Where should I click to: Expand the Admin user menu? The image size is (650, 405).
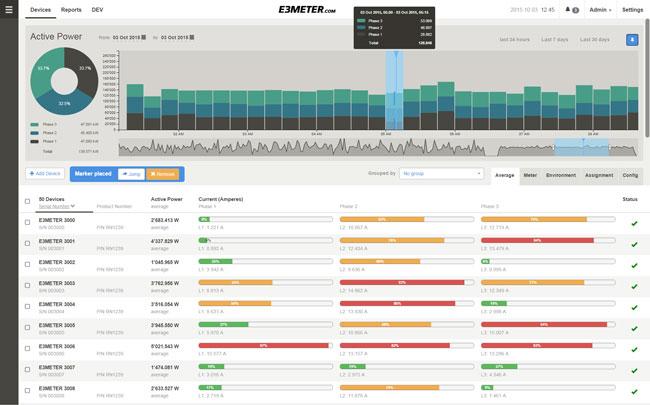click(600, 10)
